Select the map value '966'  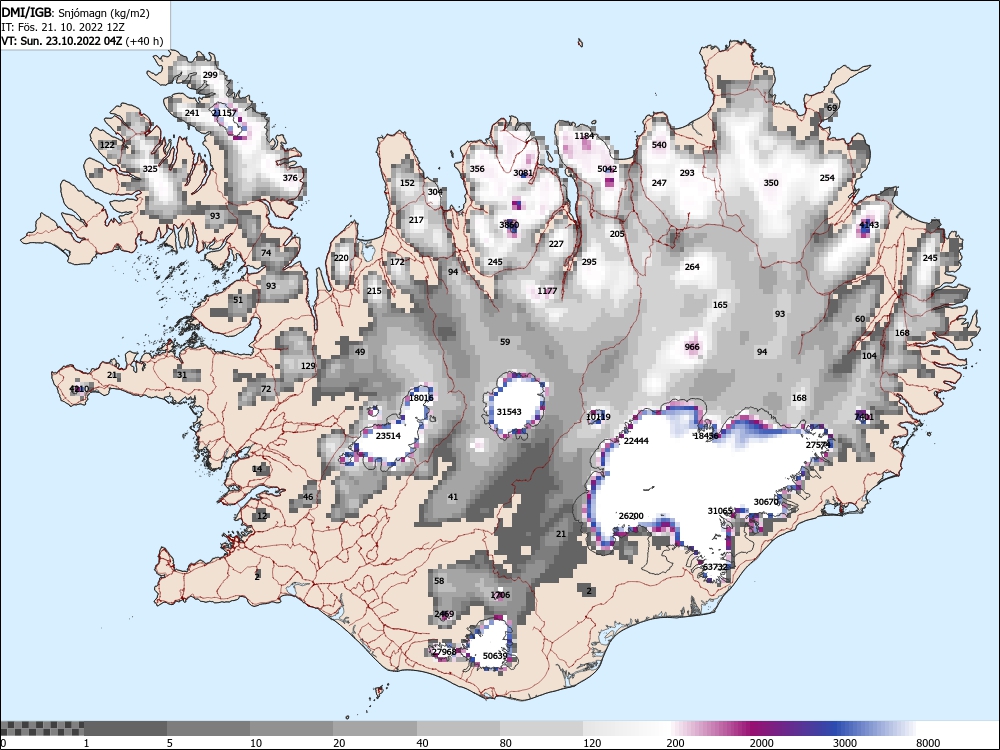point(692,348)
